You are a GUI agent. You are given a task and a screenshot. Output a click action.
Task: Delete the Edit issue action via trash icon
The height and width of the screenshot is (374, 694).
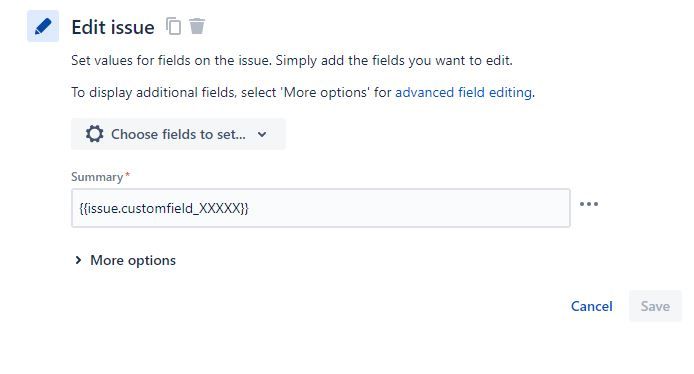tap(197, 26)
